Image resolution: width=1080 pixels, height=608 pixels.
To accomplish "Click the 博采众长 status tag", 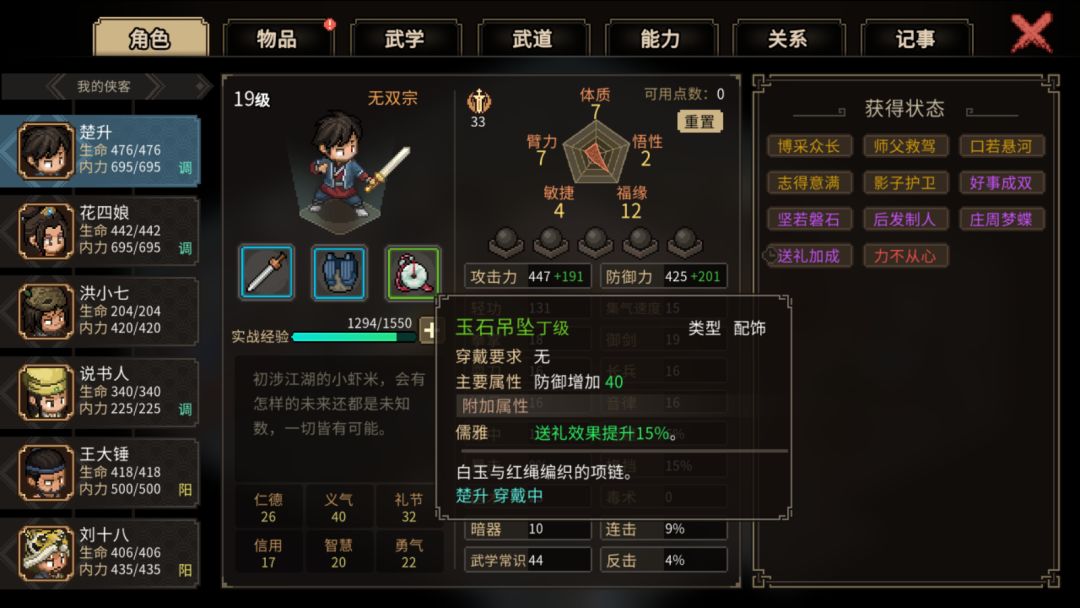I will pyautogui.click(x=809, y=146).
